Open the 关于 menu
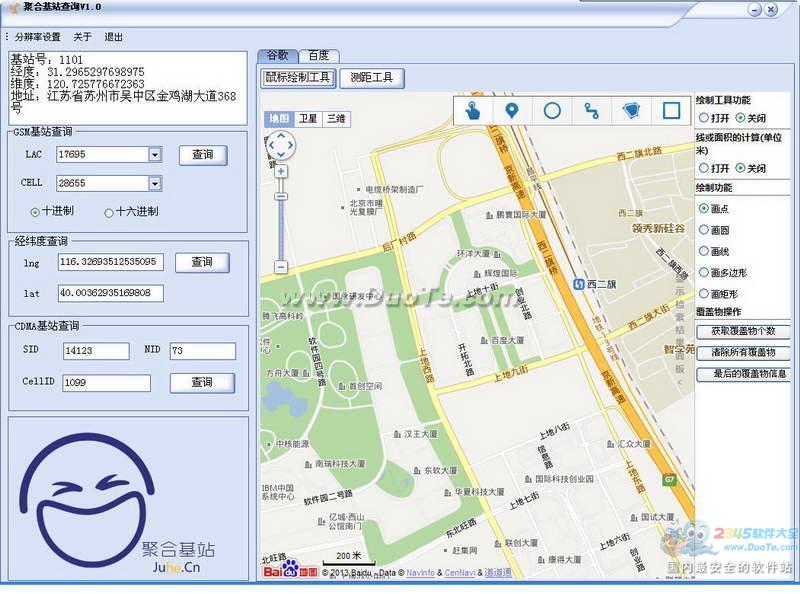The height and width of the screenshot is (594, 800). [82, 37]
